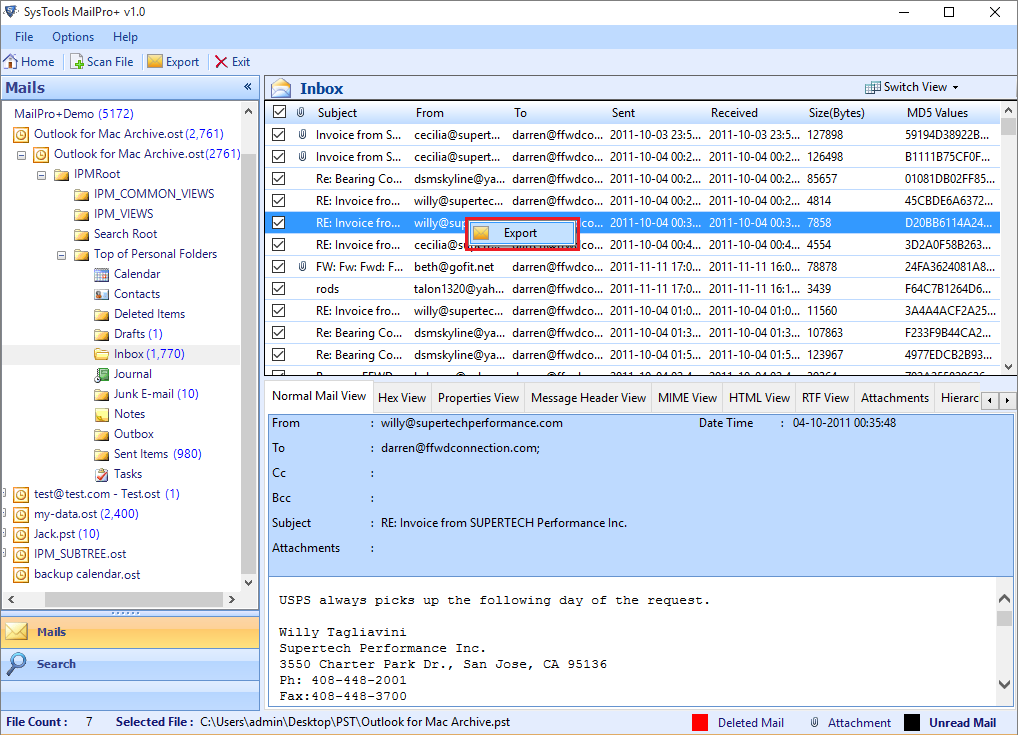Choose Export from the context menu

(522, 233)
